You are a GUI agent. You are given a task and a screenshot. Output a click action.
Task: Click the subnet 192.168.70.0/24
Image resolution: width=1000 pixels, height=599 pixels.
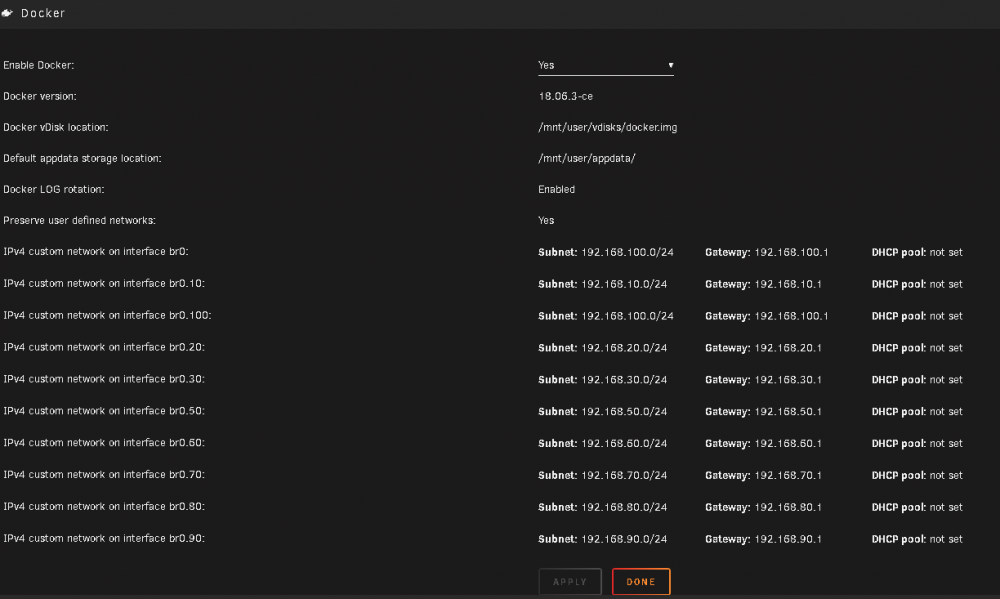tap(624, 476)
